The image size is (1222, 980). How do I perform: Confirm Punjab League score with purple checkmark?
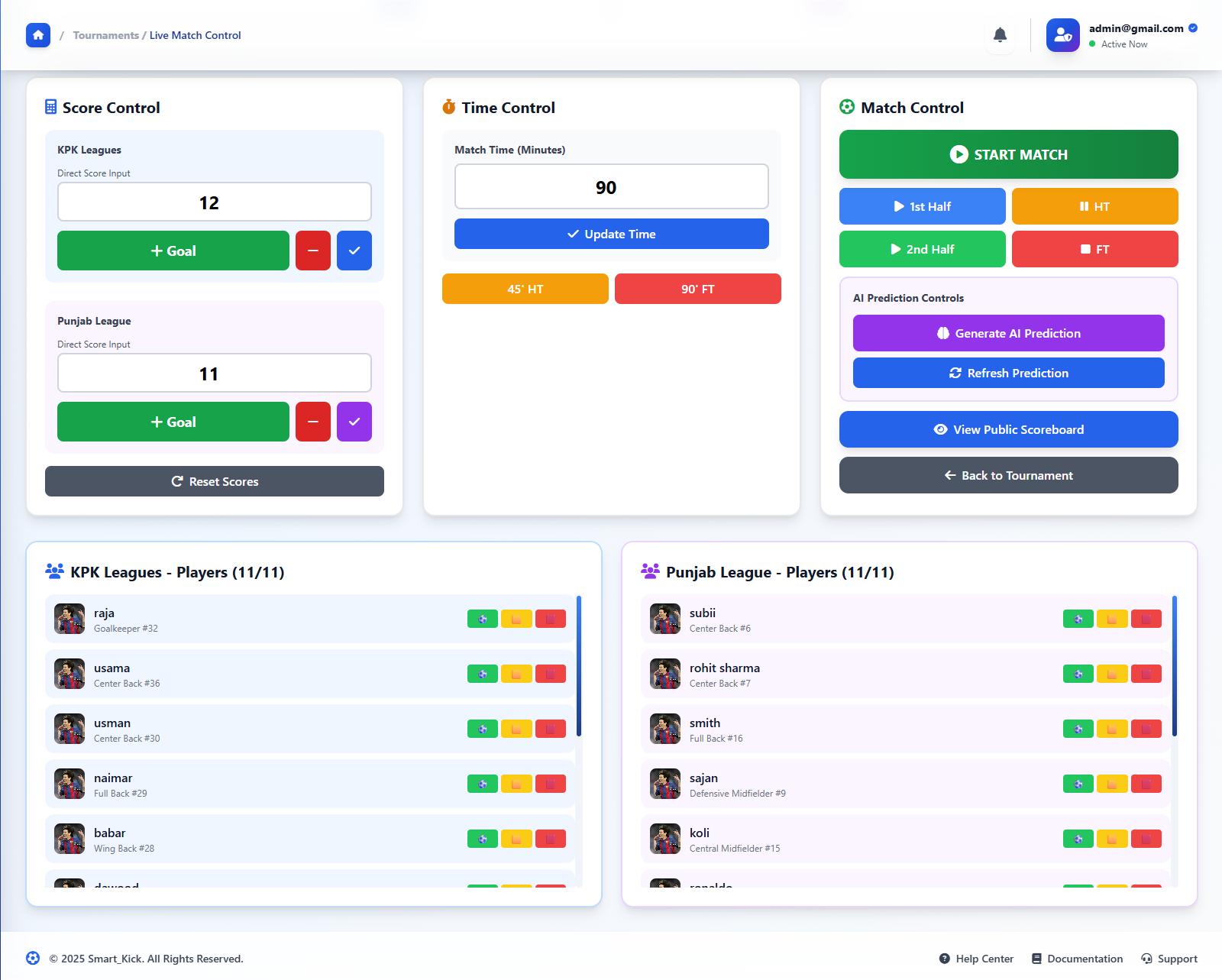pos(354,422)
